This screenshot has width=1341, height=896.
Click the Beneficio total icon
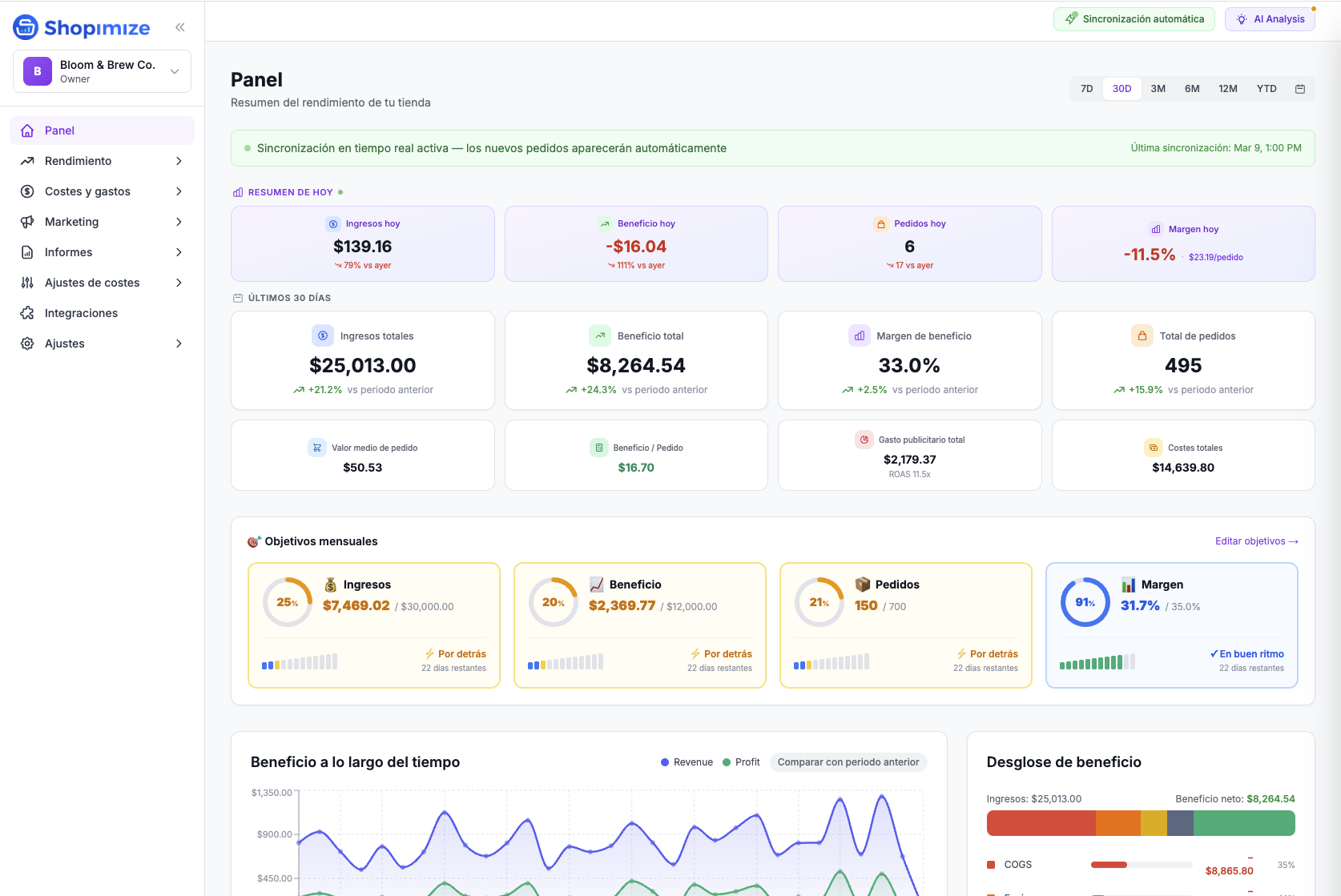tap(600, 335)
